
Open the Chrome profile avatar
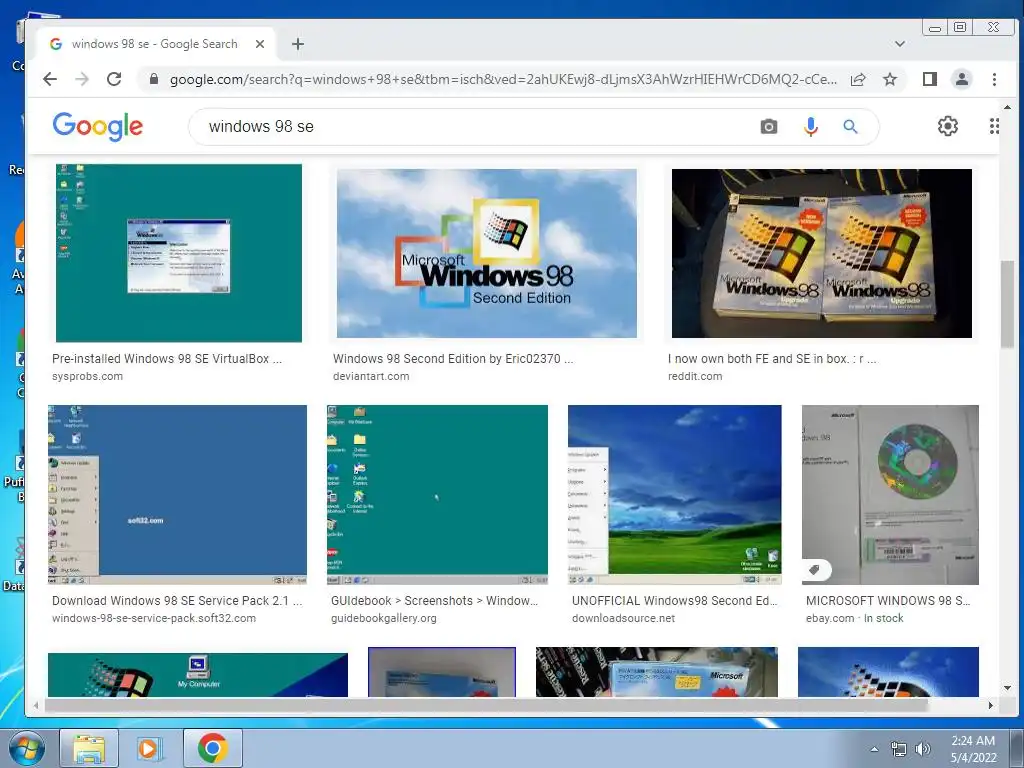click(x=962, y=80)
